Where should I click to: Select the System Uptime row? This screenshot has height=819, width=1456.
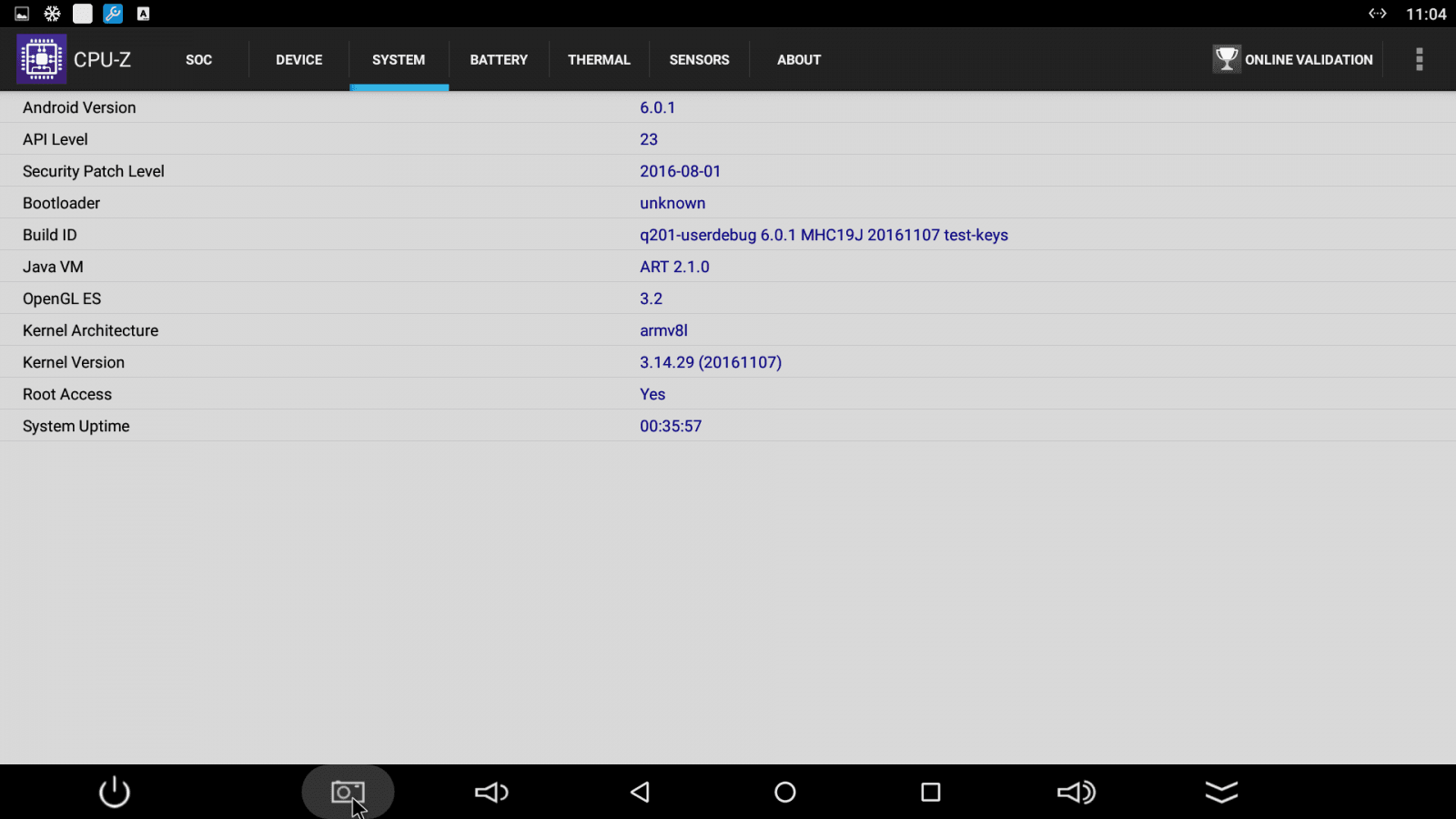(x=364, y=425)
